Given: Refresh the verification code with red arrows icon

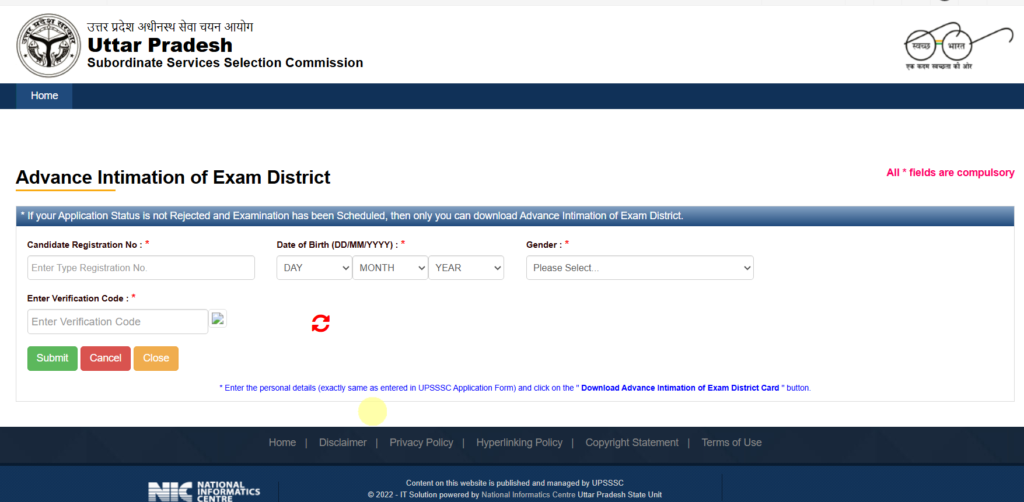Looking at the screenshot, I should pyautogui.click(x=321, y=322).
